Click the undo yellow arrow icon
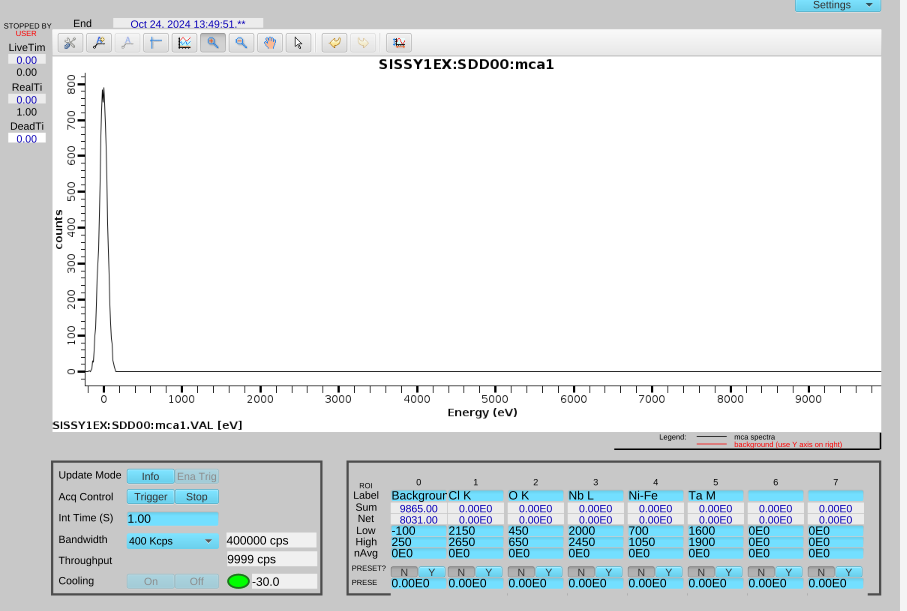 (x=334, y=43)
